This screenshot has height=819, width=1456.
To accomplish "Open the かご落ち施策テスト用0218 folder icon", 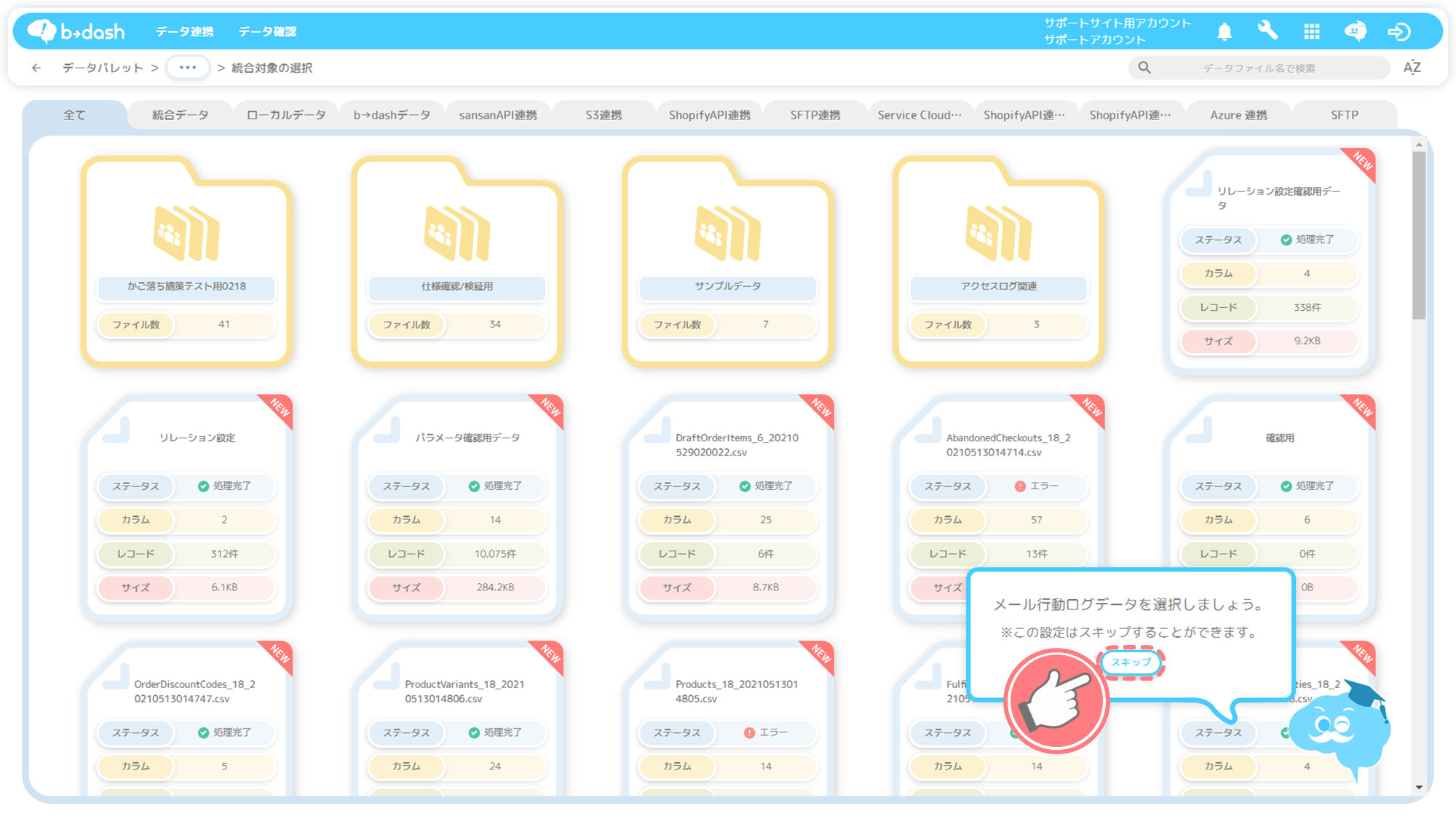I will (x=186, y=233).
